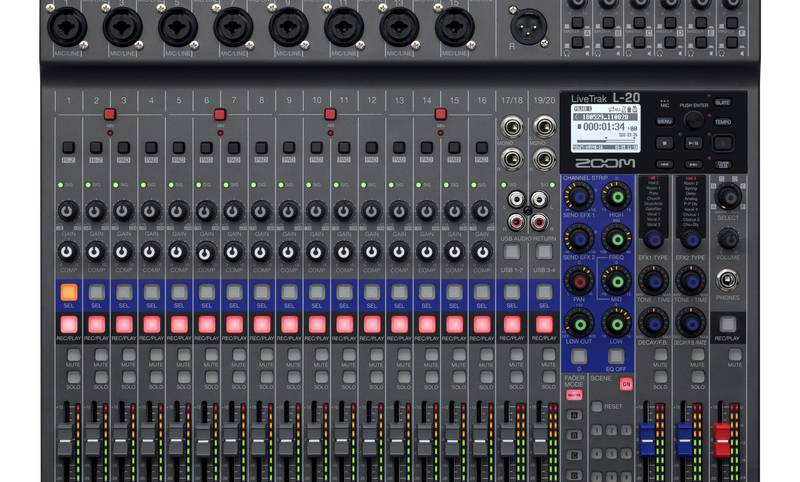This screenshot has height=482, width=800.
Task: Click the MID EQ knob
Action: [x=617, y=281]
